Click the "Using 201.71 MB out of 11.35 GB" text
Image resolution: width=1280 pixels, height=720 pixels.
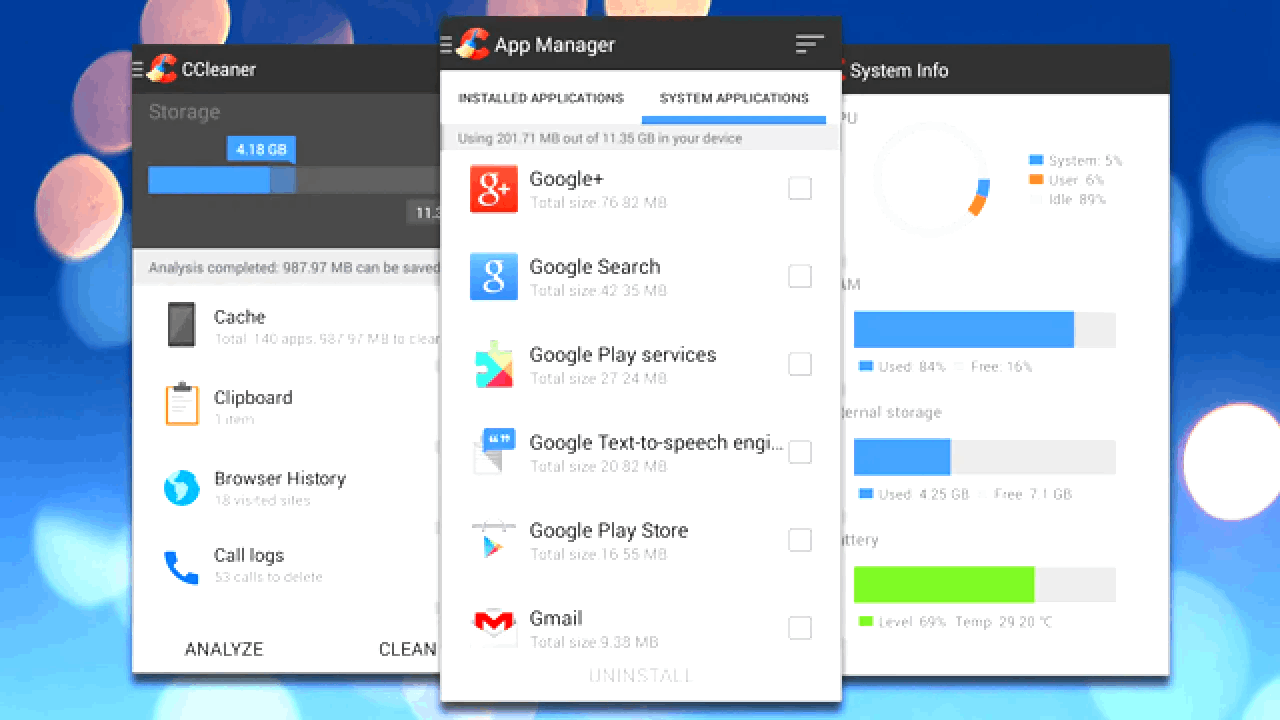600,138
